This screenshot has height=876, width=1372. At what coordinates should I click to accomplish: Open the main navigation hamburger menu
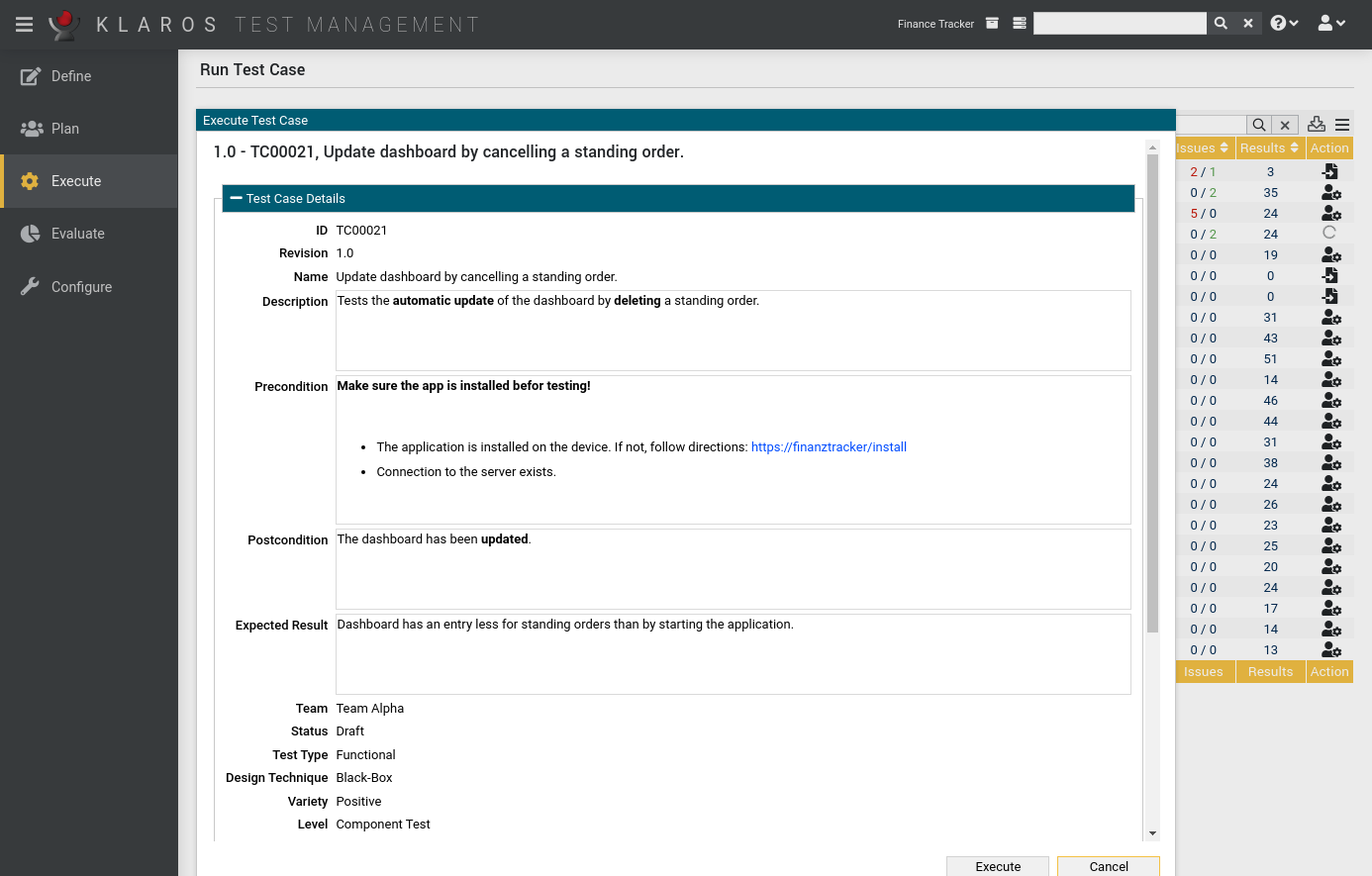tap(24, 24)
